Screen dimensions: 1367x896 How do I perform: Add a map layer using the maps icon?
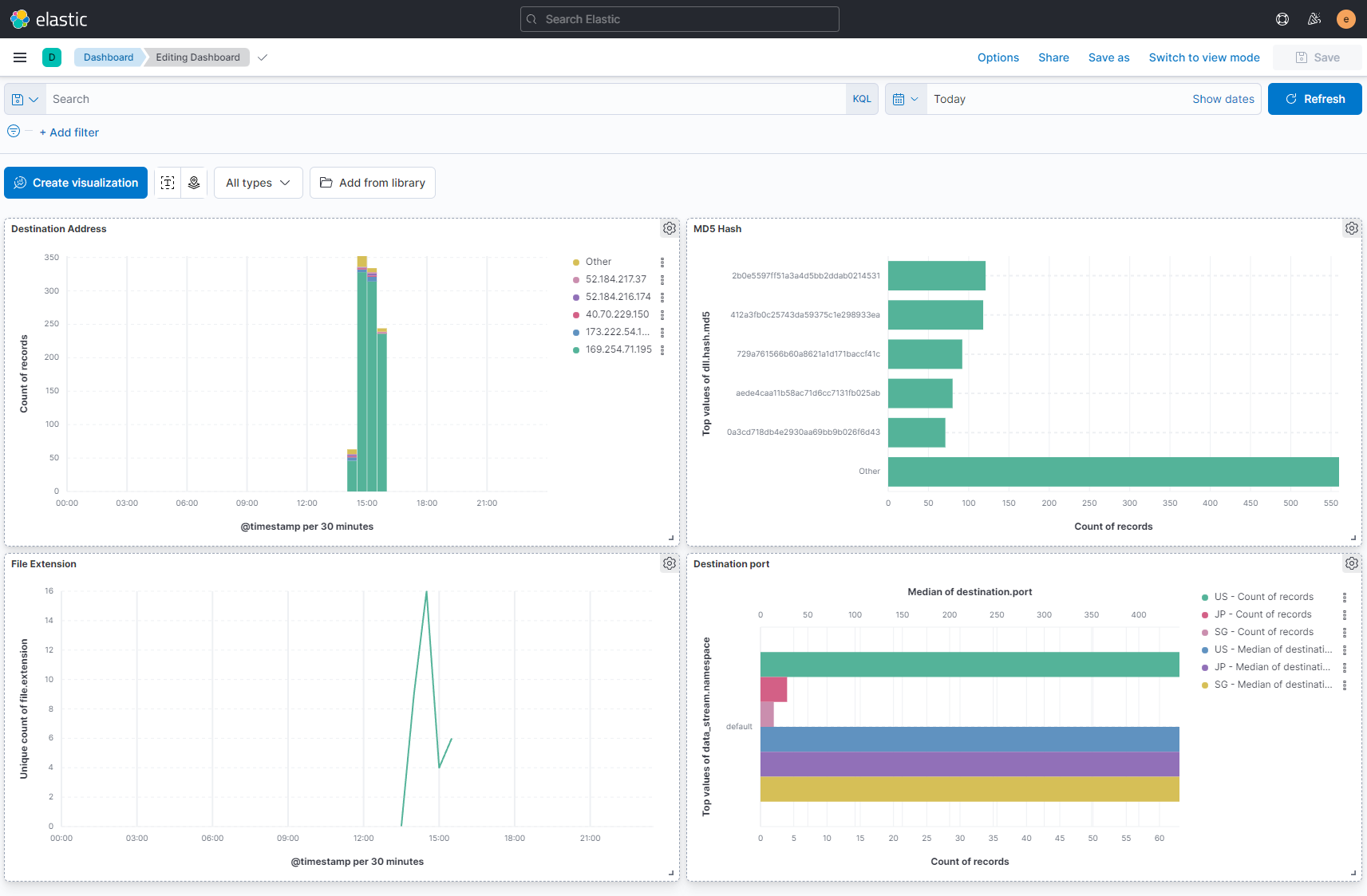[194, 182]
